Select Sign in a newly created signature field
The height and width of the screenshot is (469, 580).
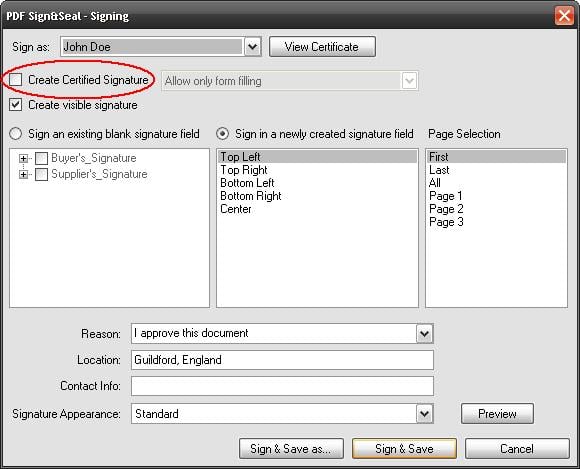[222, 134]
